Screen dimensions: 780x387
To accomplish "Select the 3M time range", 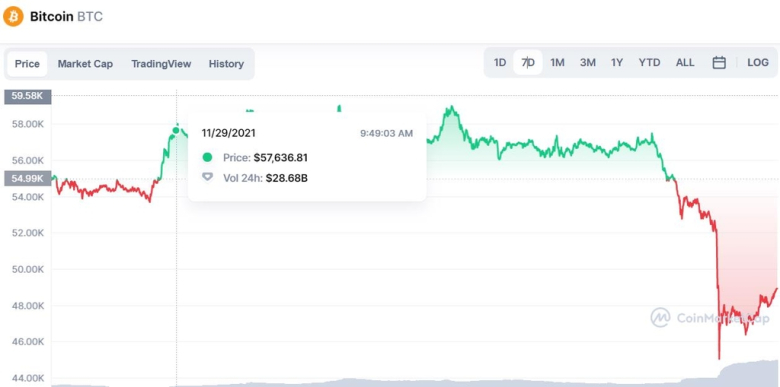I will [x=587, y=63].
